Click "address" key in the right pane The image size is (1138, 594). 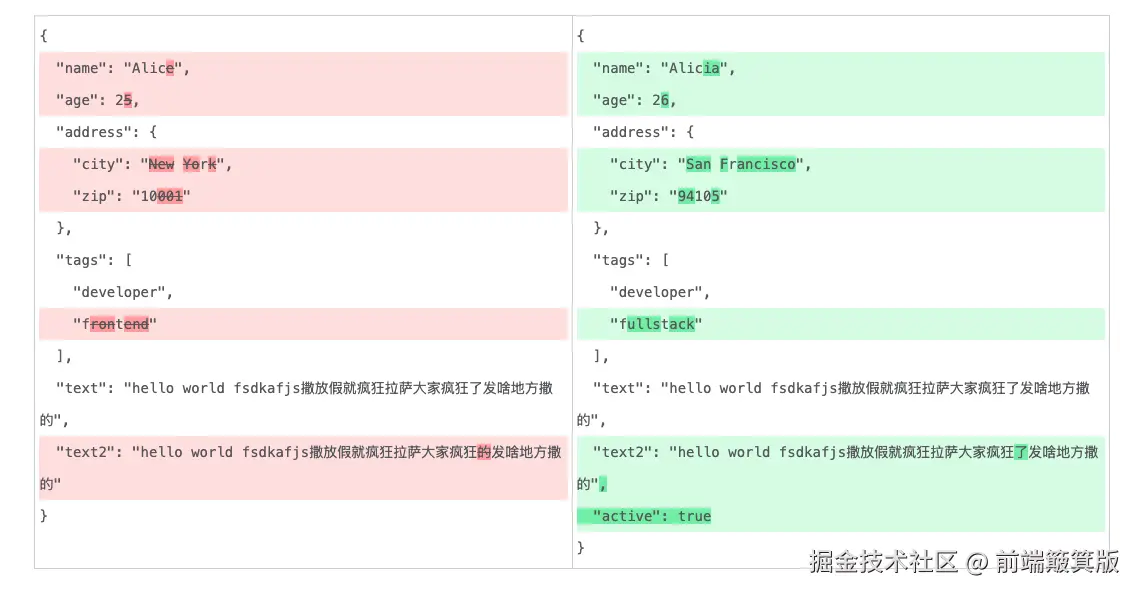pyautogui.click(x=634, y=132)
